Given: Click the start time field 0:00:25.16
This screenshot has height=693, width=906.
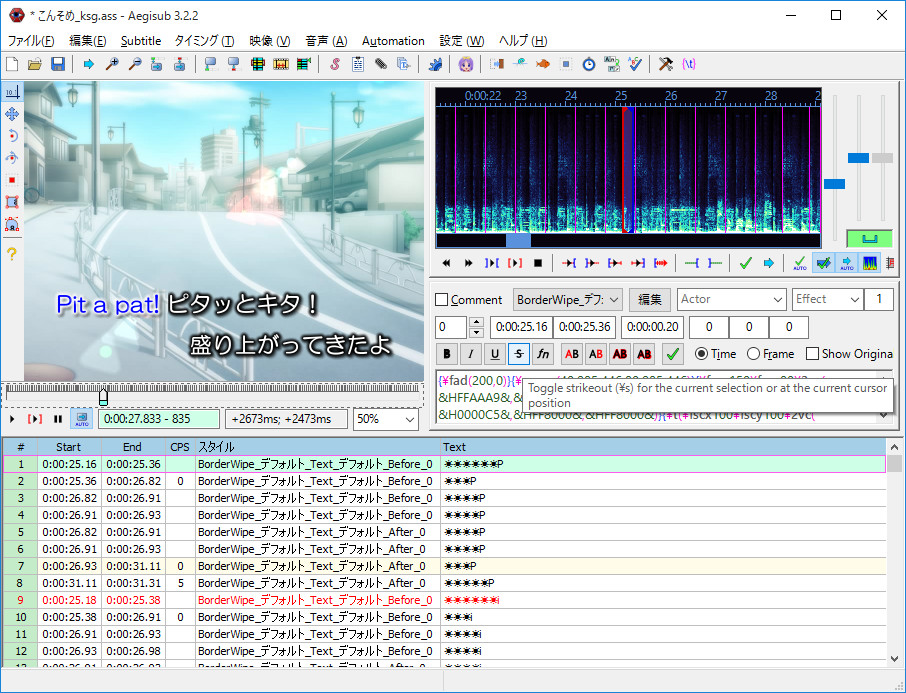Looking at the screenshot, I should coord(521,327).
